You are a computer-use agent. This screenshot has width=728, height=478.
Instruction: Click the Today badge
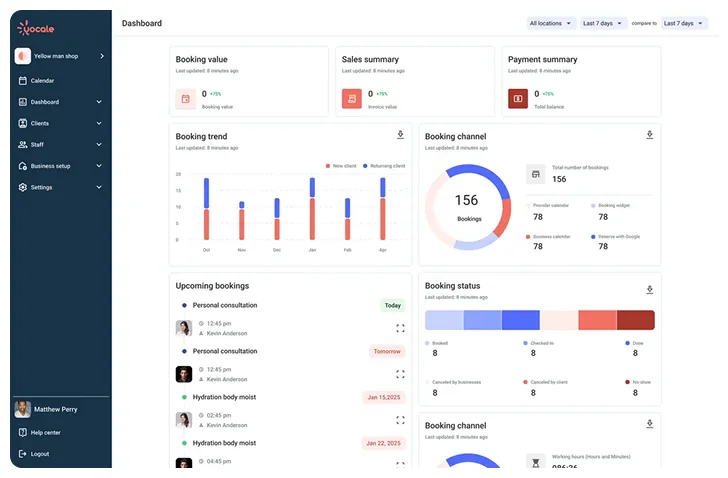tap(393, 306)
